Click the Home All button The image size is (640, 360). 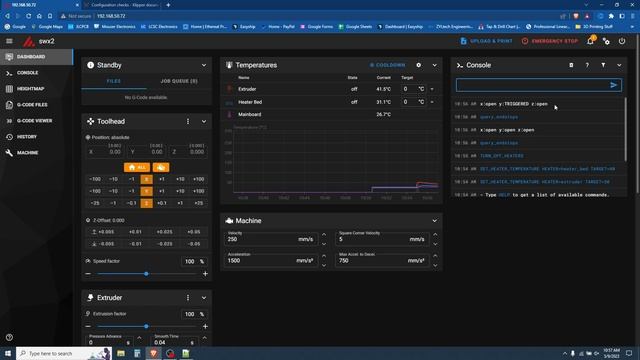(x=137, y=167)
